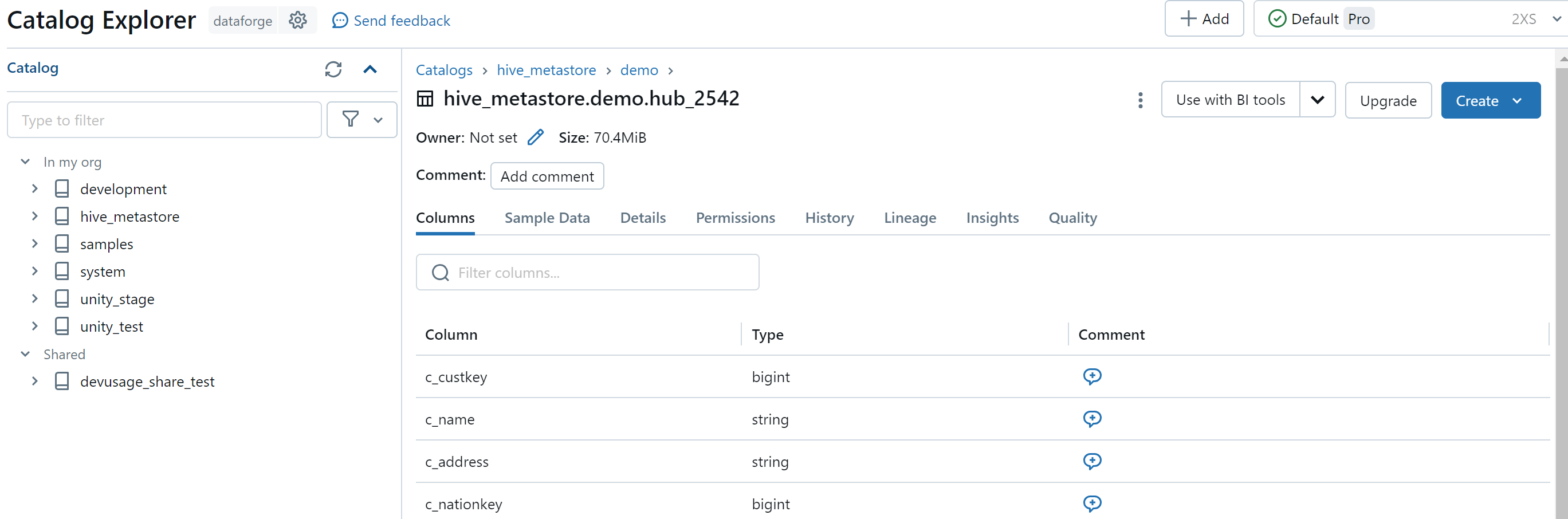Viewport: 1568px width, 519px height.
Task: Expand the system catalog
Action: [x=35, y=271]
